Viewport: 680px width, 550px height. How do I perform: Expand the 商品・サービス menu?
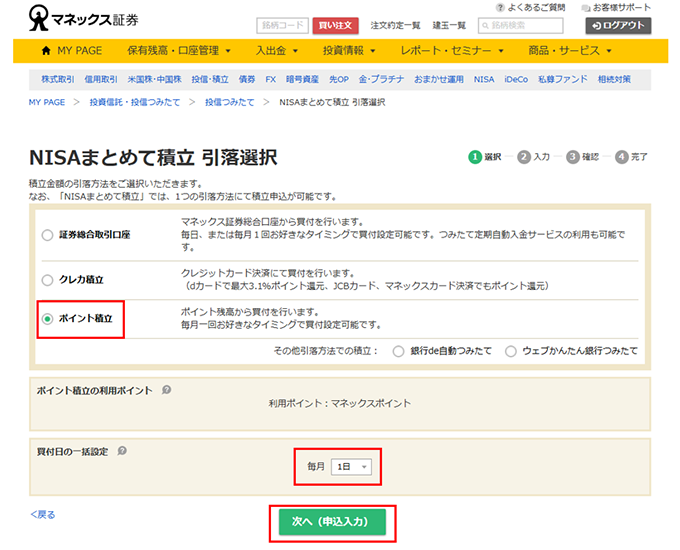point(569,51)
